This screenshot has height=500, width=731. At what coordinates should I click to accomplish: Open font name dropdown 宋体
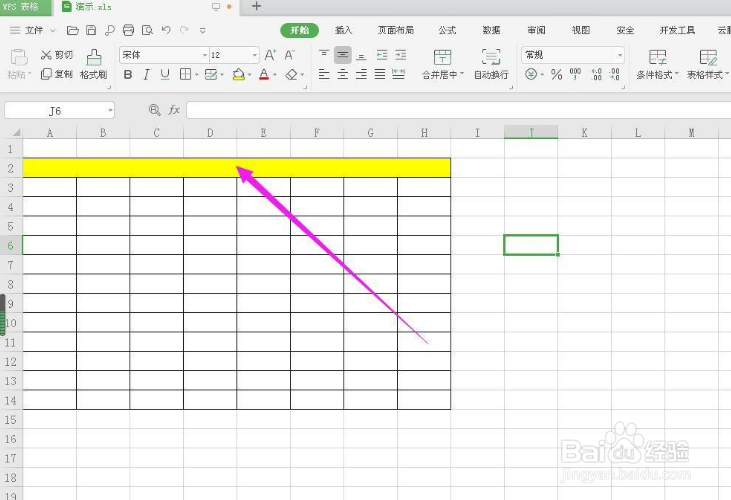click(x=205, y=55)
